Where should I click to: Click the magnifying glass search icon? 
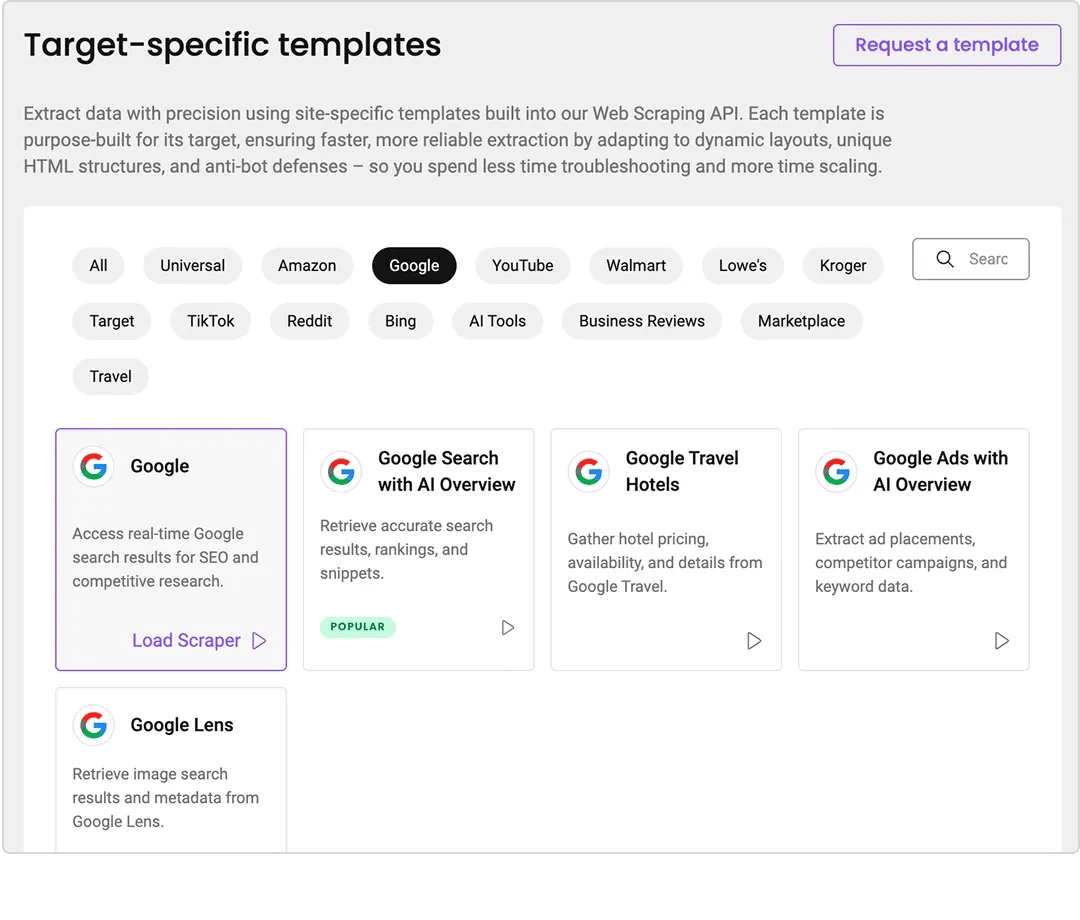pyautogui.click(x=945, y=259)
